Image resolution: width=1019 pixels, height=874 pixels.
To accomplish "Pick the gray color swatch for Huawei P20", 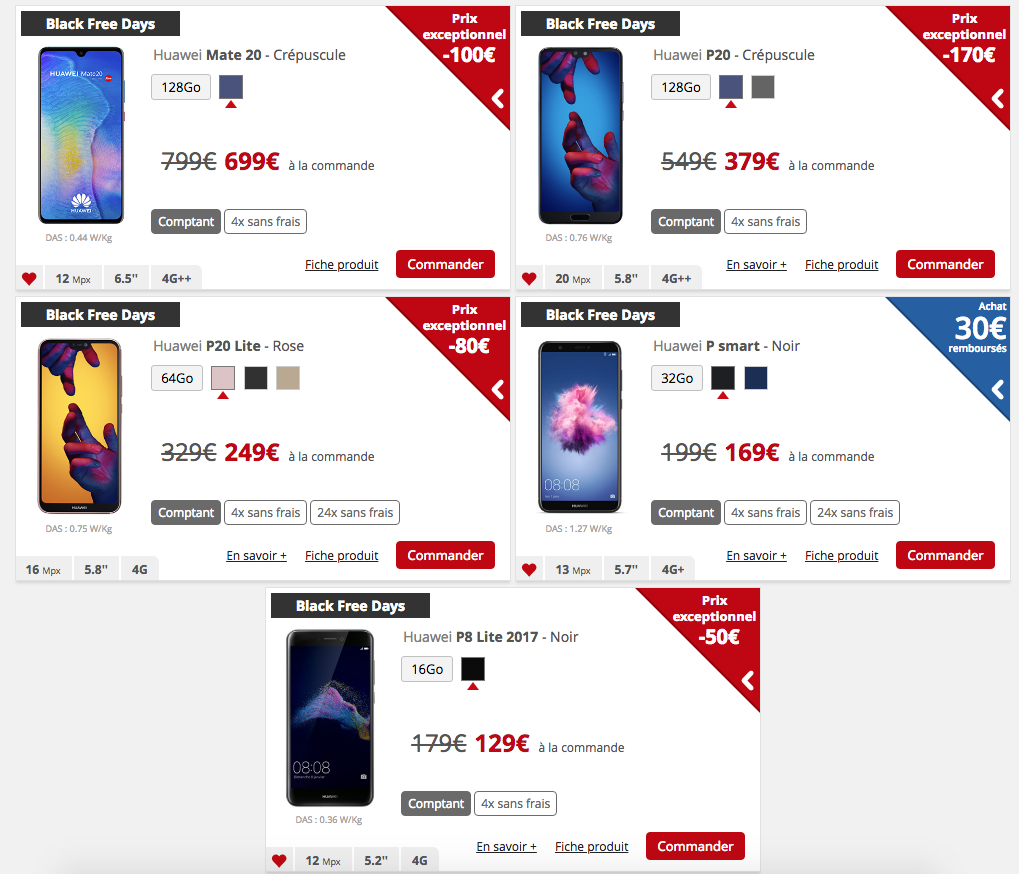I will [763, 87].
